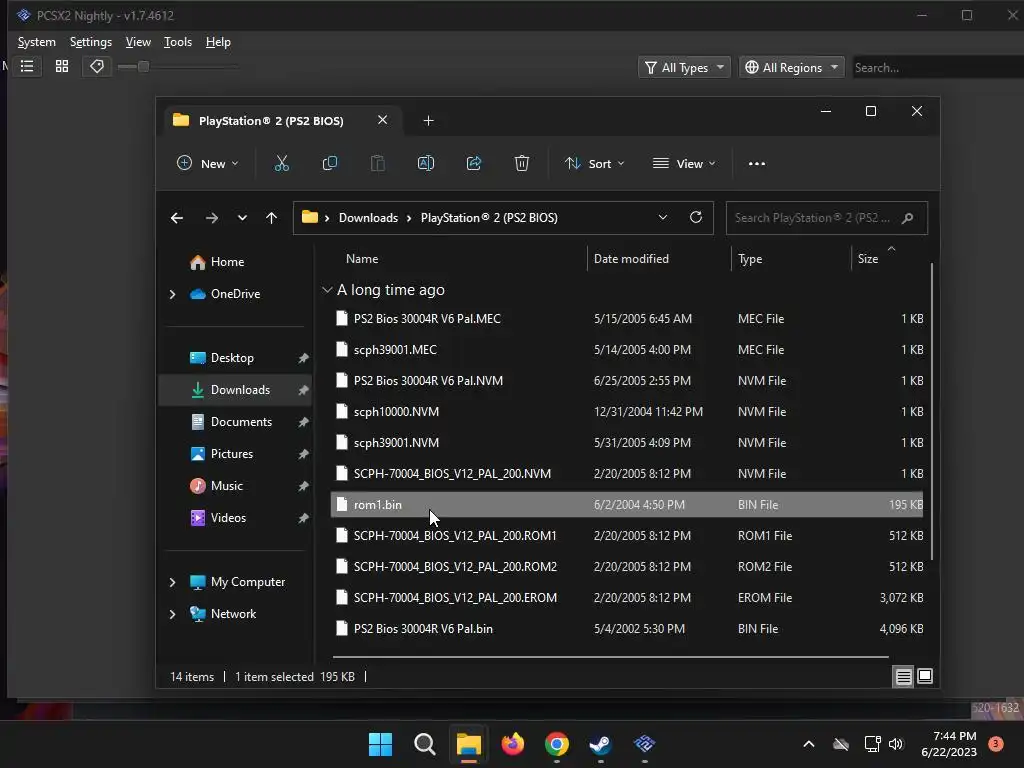
Task: Add a new File Explorer tab
Action: coord(428,121)
